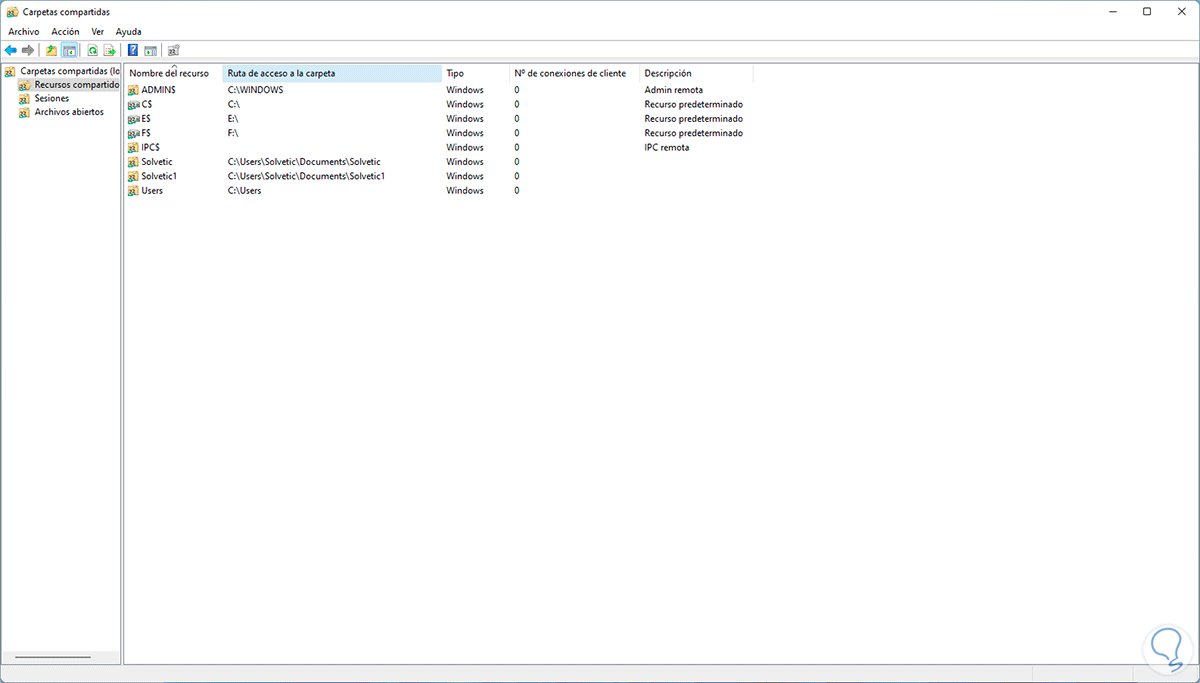Toggle the Show/Hide console tree icon
Viewport: 1200px width, 683px height.
pos(69,50)
